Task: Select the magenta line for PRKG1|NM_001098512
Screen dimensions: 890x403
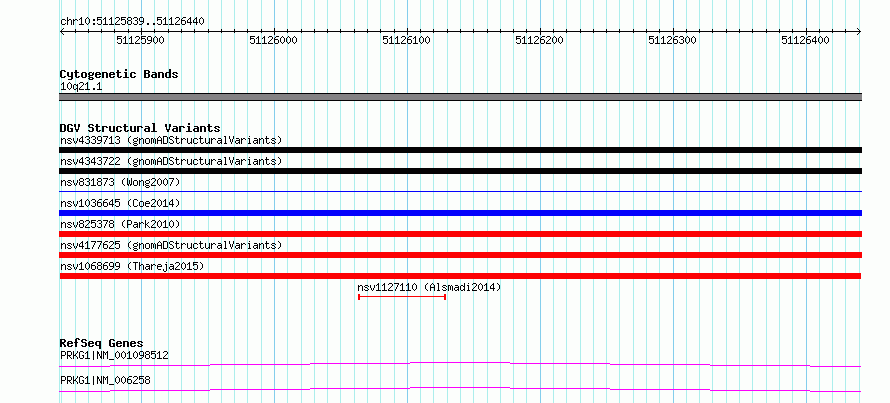Action: [x=460, y=364]
